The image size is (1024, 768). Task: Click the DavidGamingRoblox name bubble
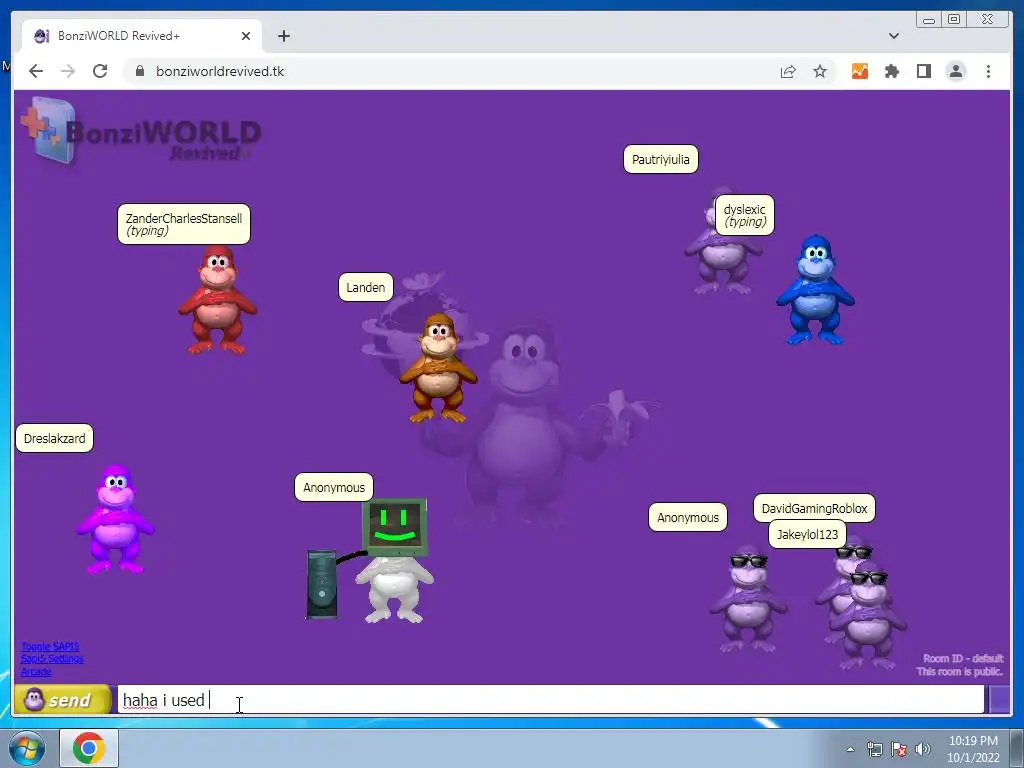[814, 508]
